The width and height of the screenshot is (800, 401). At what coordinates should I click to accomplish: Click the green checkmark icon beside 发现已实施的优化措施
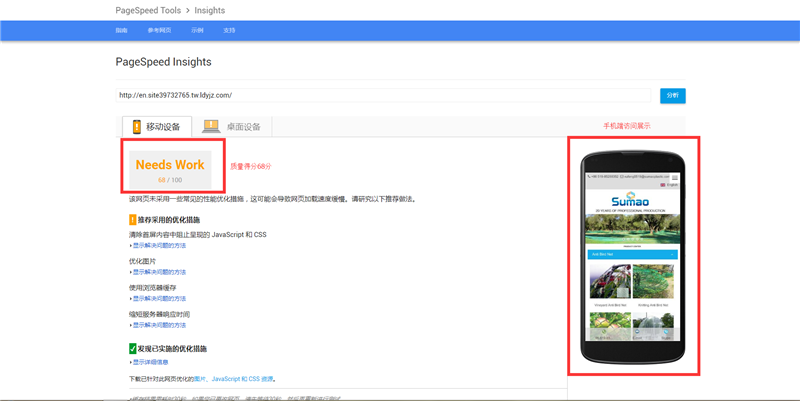point(132,349)
